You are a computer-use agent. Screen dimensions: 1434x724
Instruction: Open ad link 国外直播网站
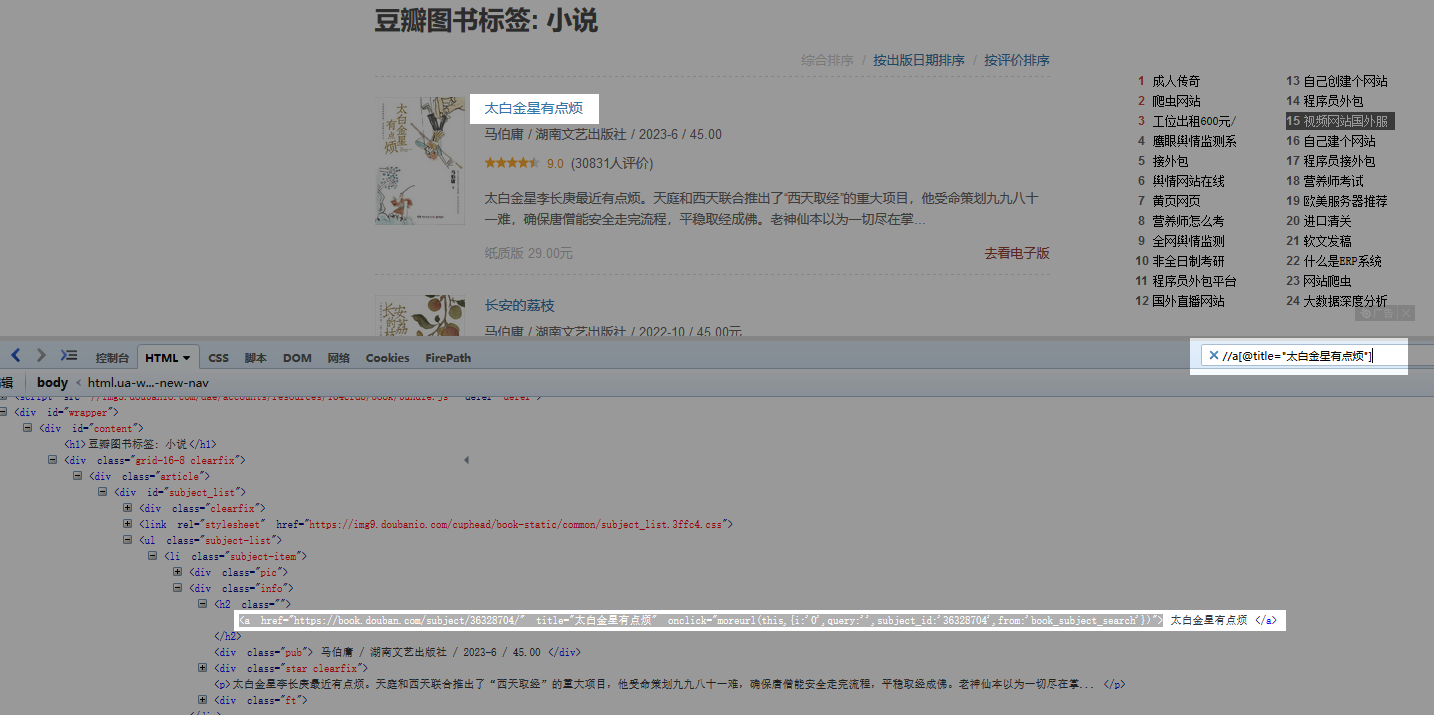point(1188,301)
